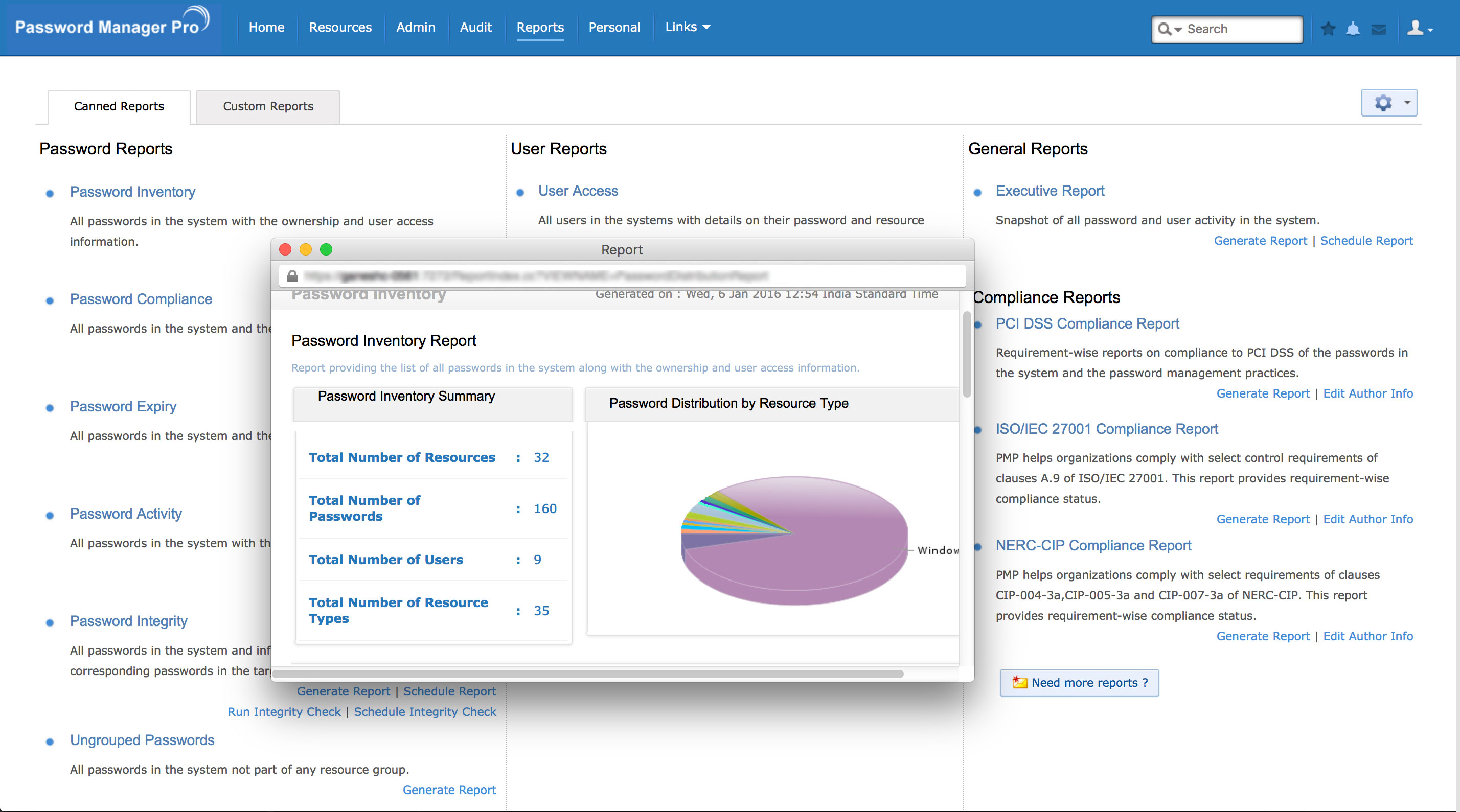The height and width of the screenshot is (812, 1460).
Task: Click the gear settings icon
Action: click(1383, 103)
